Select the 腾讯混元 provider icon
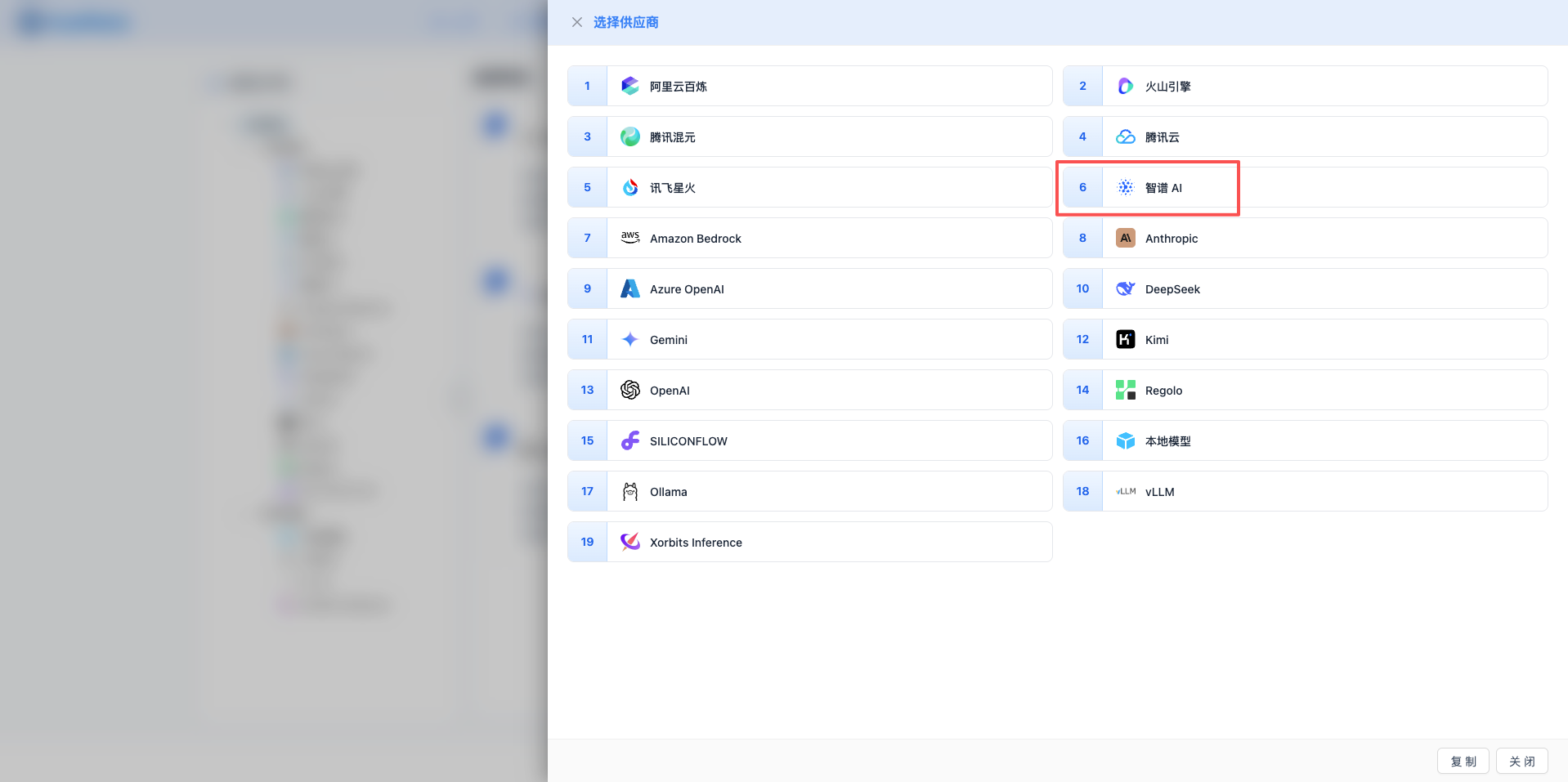This screenshot has width=1568, height=782. click(629, 136)
